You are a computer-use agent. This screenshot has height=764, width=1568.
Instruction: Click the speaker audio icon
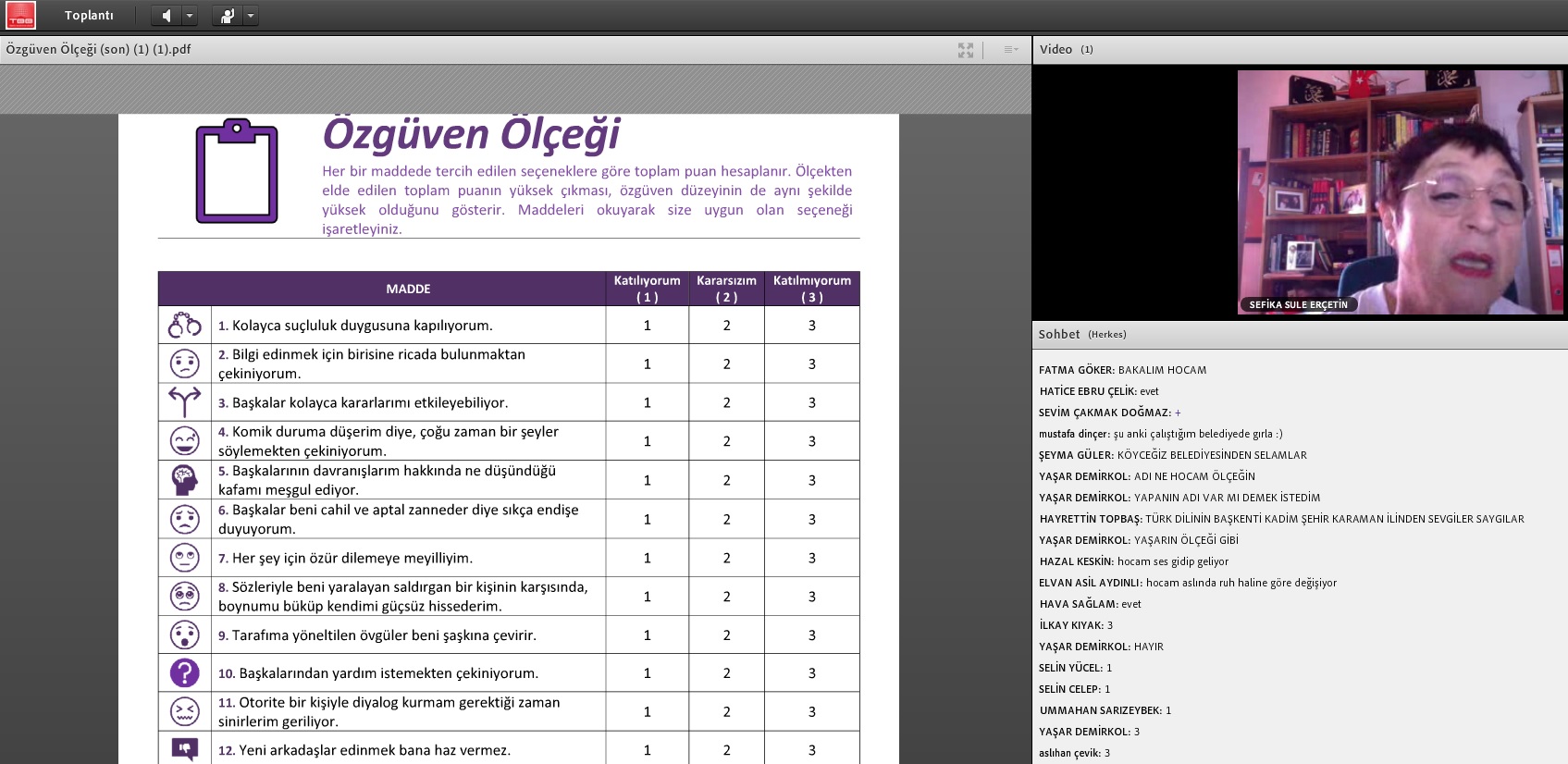pyautogui.click(x=167, y=16)
